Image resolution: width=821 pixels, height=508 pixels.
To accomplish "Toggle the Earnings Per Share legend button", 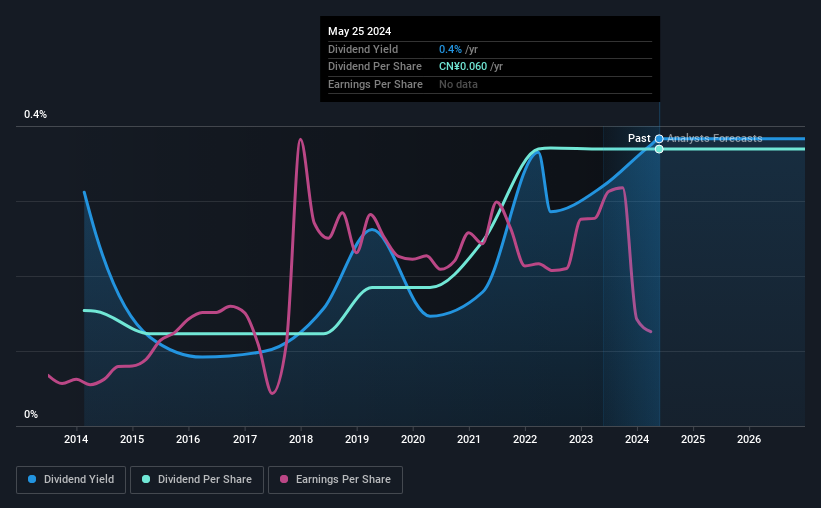I will tap(335, 480).
